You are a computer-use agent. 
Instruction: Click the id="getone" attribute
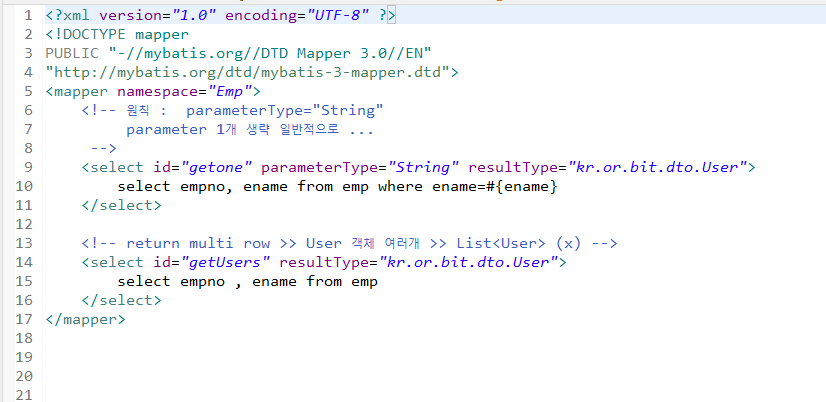tap(204, 168)
